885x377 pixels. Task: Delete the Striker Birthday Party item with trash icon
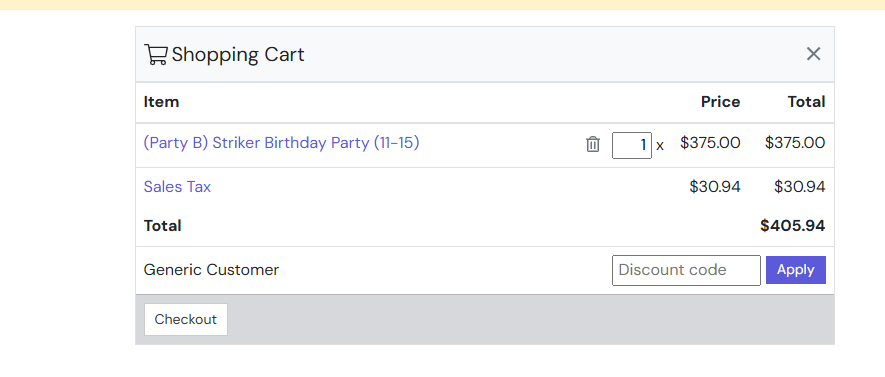point(593,144)
